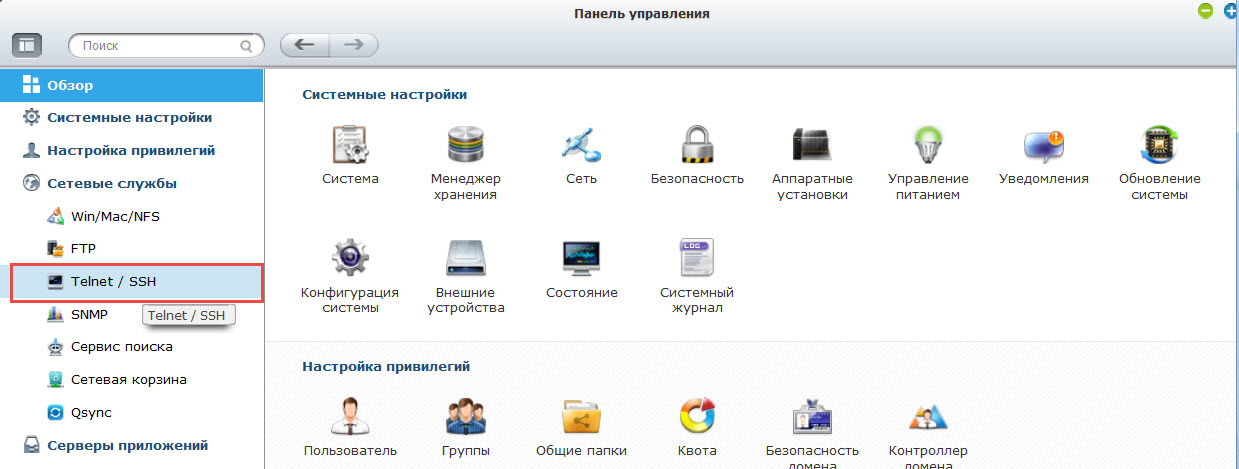Open Внешние устройства drive icon
The image size is (1239, 469).
click(x=466, y=259)
